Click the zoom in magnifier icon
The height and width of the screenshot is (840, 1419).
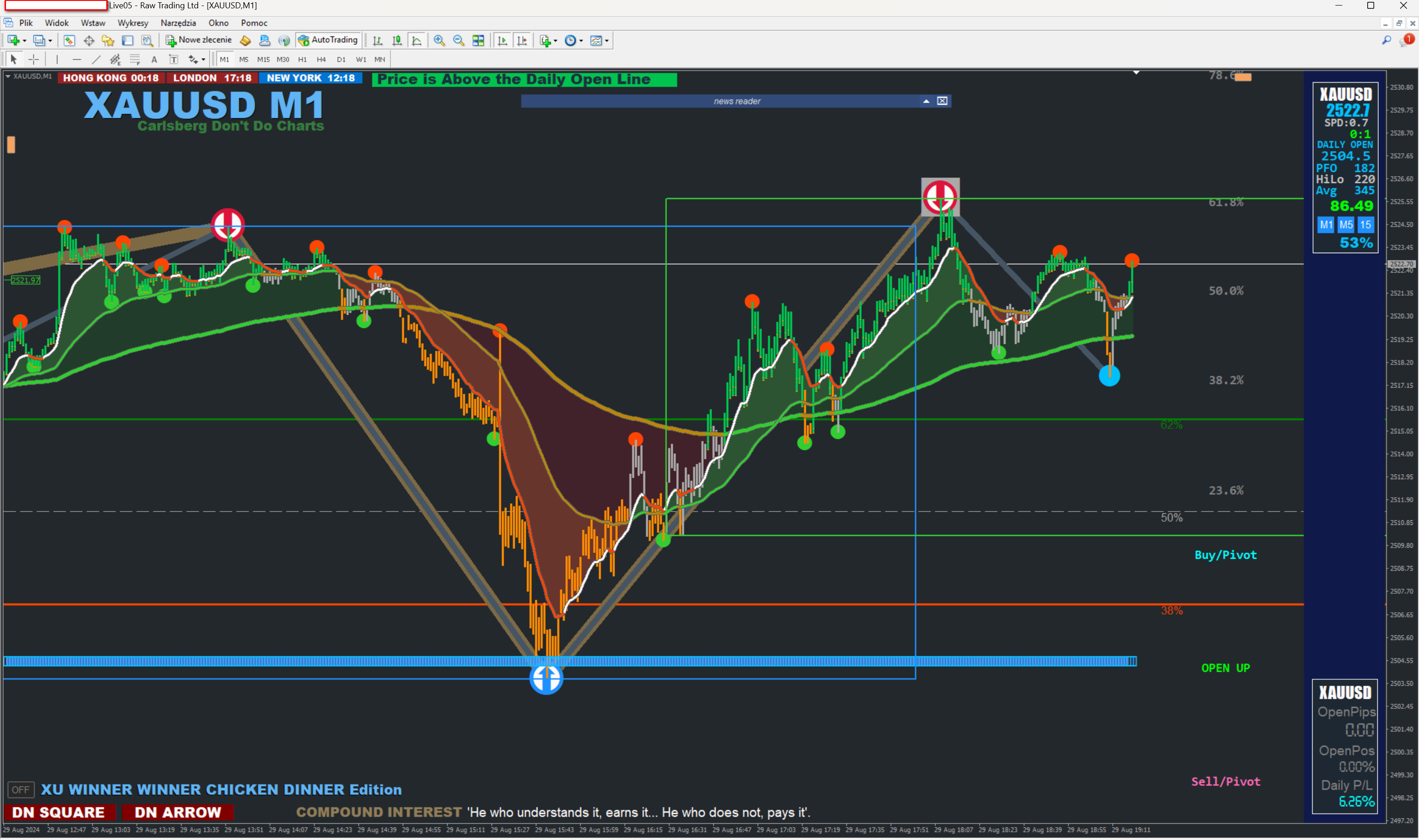point(439,40)
